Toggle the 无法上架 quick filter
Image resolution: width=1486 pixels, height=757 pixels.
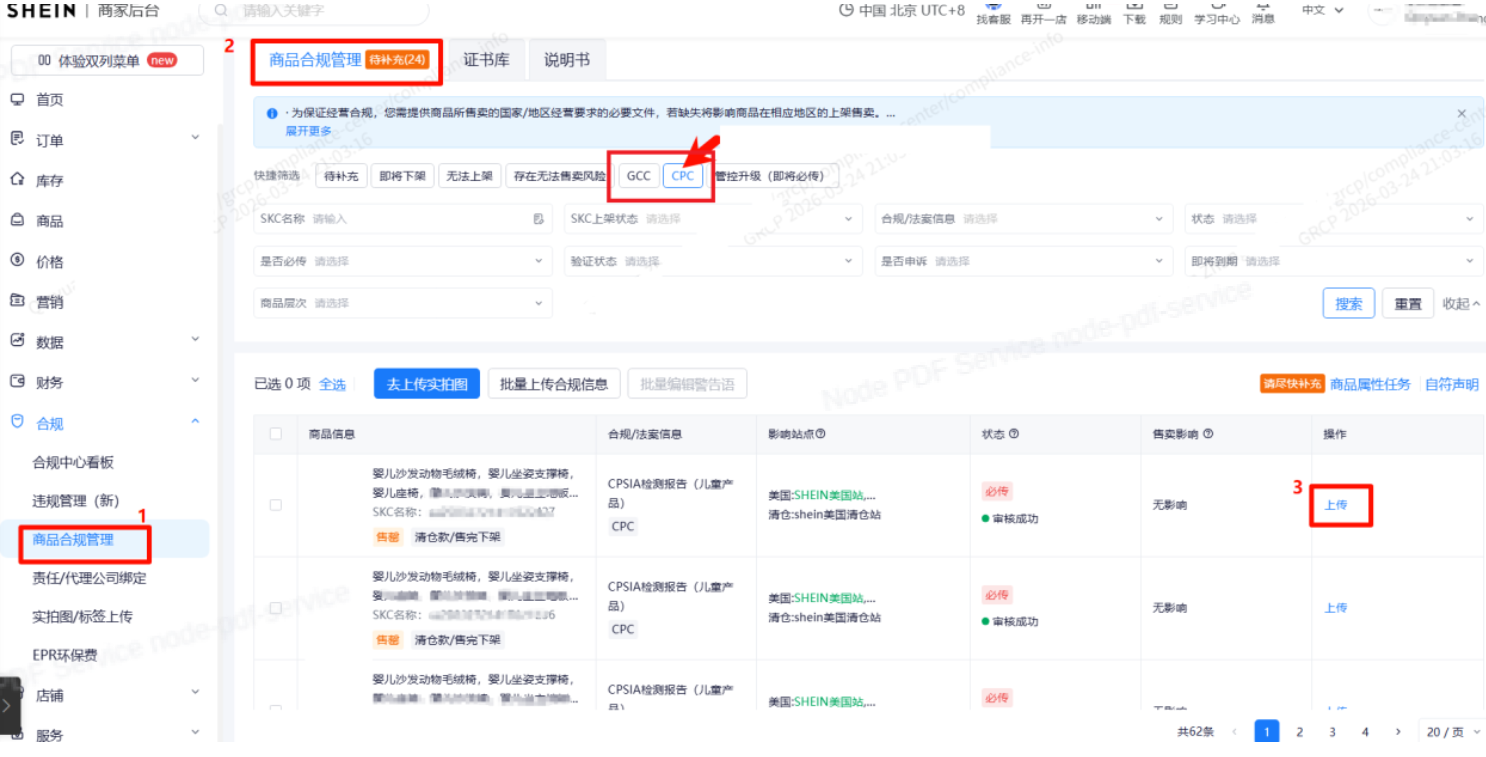point(469,176)
